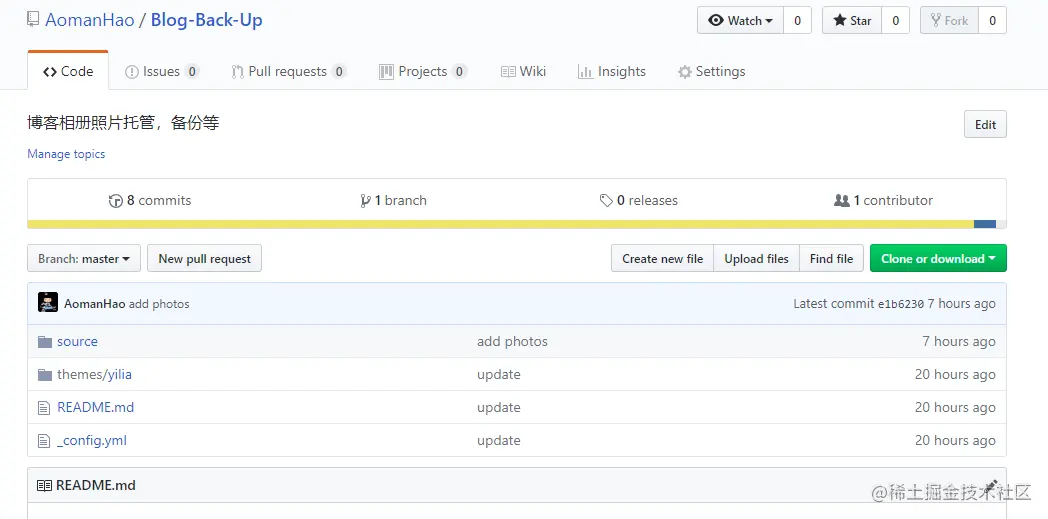Click the source folder icon
The width and height of the screenshot is (1048, 519).
(45, 342)
